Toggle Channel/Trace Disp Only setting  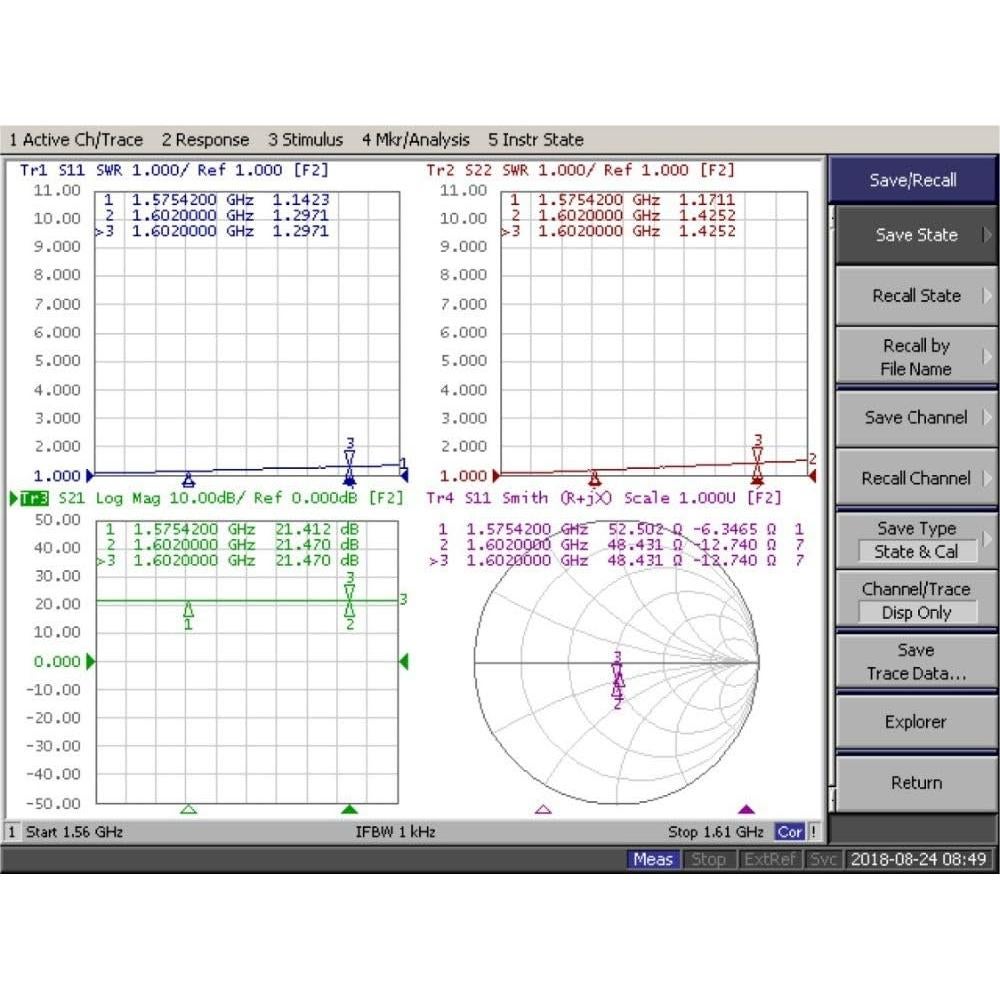[x=915, y=601]
